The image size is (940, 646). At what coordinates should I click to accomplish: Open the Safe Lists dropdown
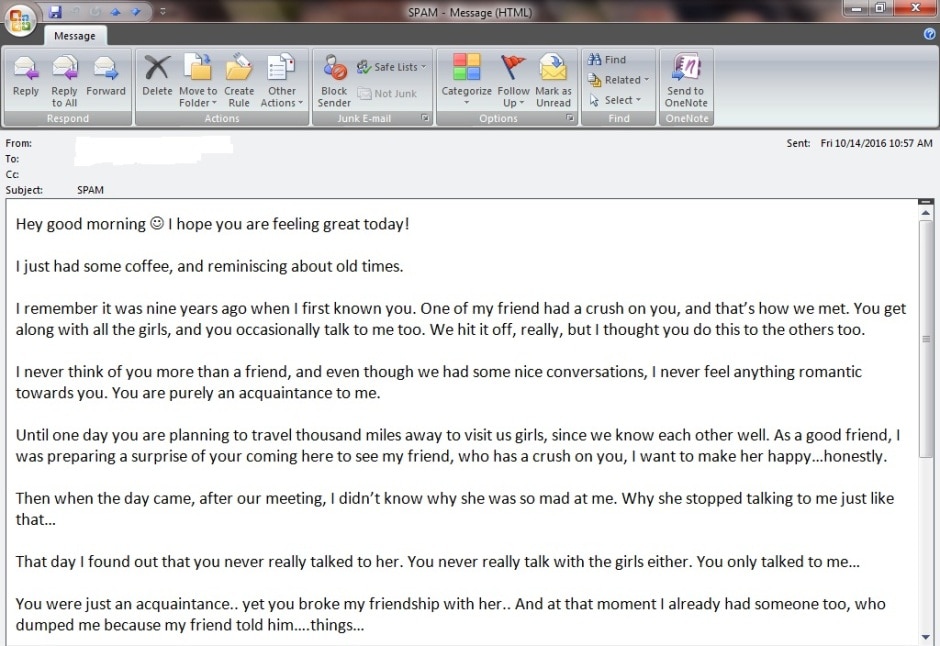(x=391, y=67)
